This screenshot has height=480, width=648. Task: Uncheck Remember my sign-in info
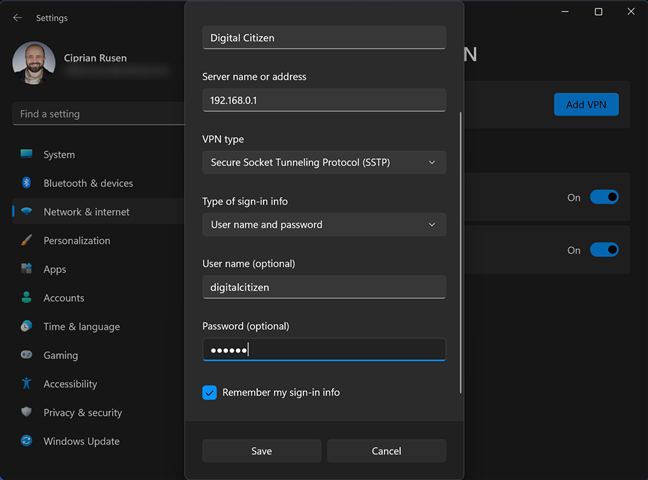click(x=210, y=392)
